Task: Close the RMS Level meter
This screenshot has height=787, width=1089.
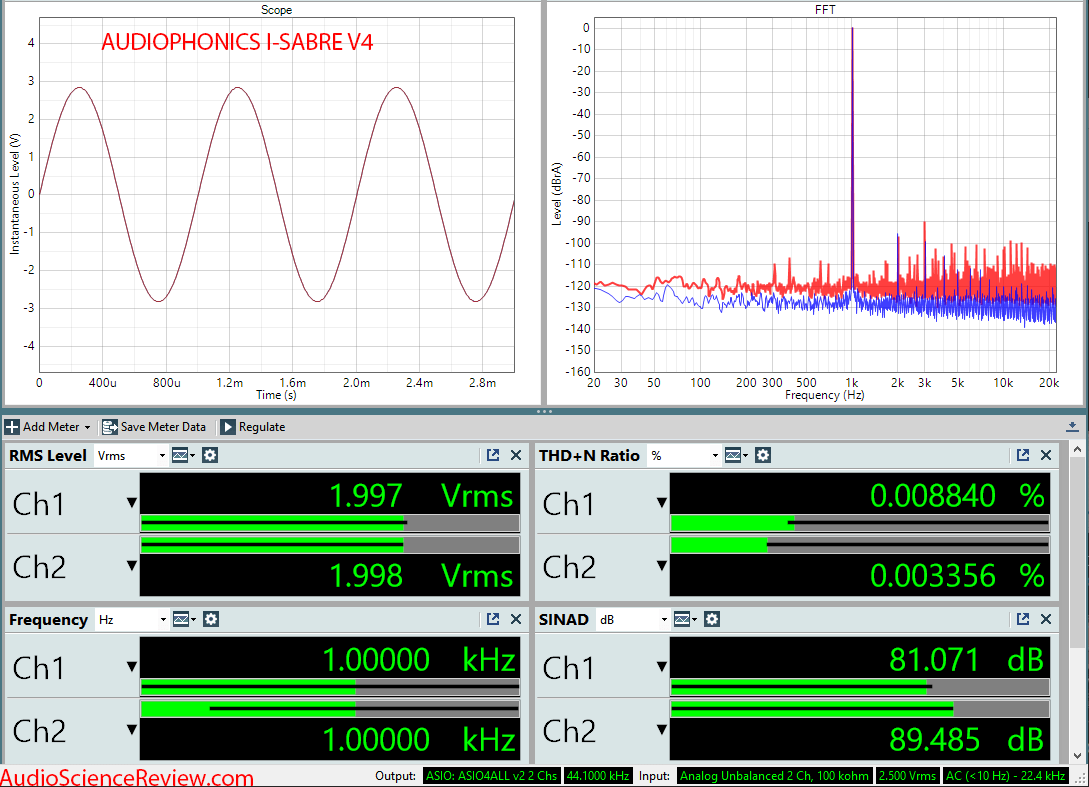Action: [x=516, y=455]
